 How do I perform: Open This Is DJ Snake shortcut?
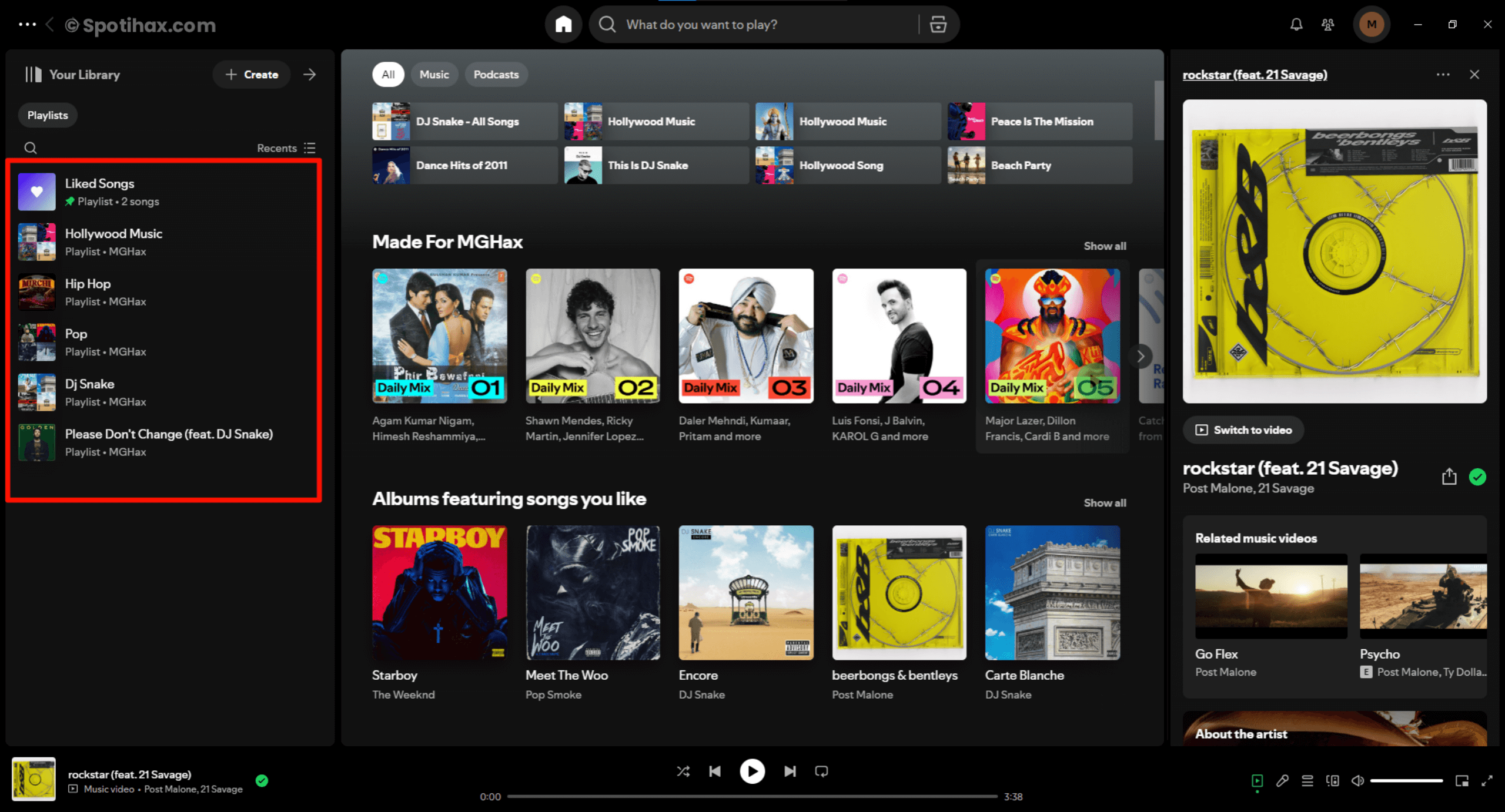tap(656, 165)
